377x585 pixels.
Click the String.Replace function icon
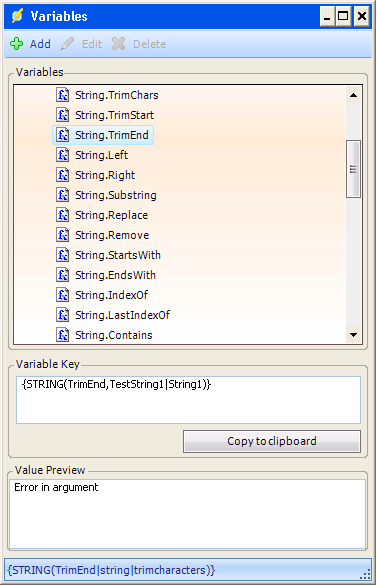63,215
